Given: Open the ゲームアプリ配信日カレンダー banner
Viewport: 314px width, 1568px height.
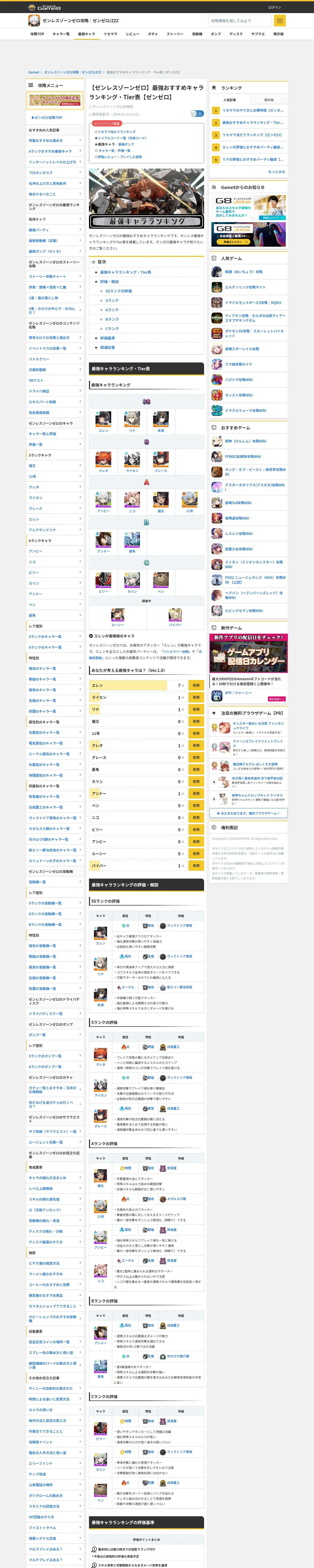Looking at the screenshot, I should click(x=249, y=653).
